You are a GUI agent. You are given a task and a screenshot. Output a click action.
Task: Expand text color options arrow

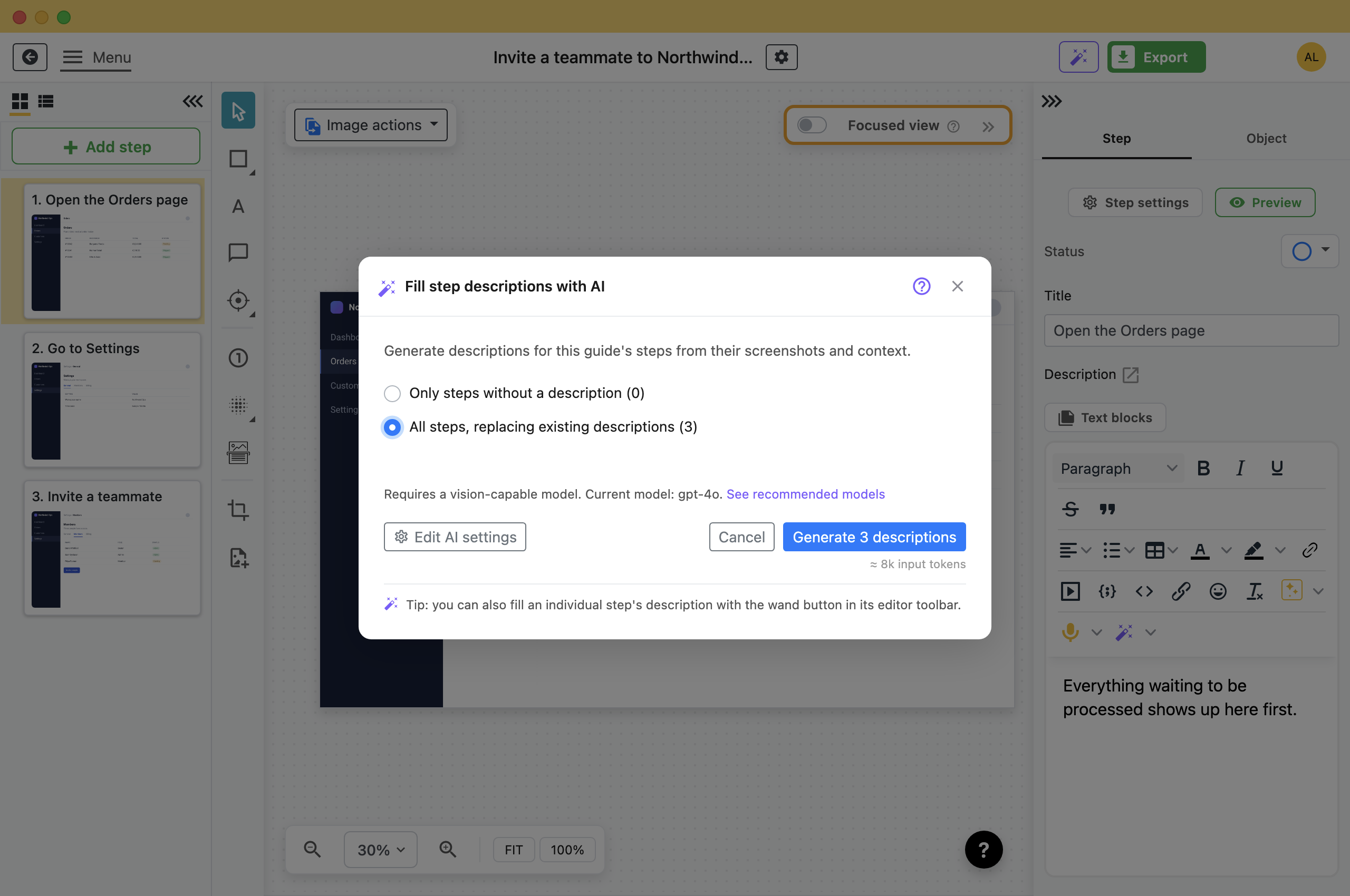1226,551
